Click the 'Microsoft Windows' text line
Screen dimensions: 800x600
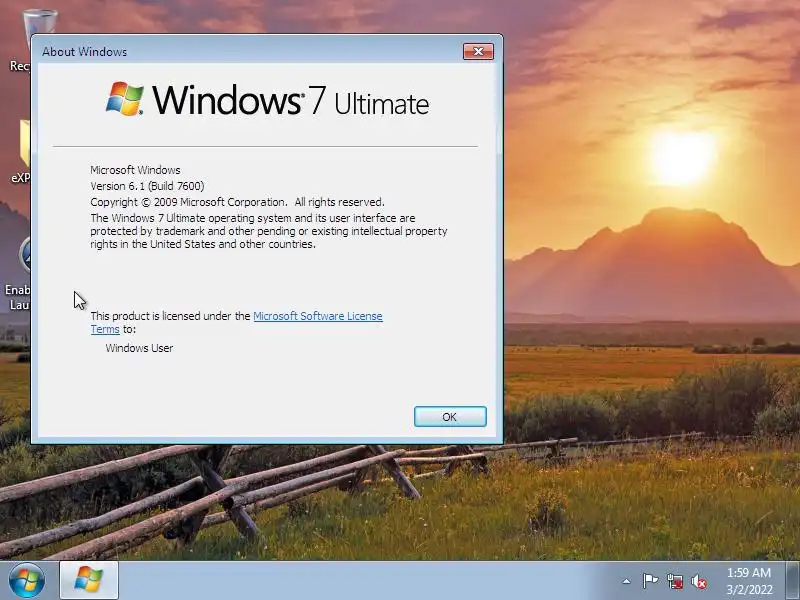tap(135, 170)
